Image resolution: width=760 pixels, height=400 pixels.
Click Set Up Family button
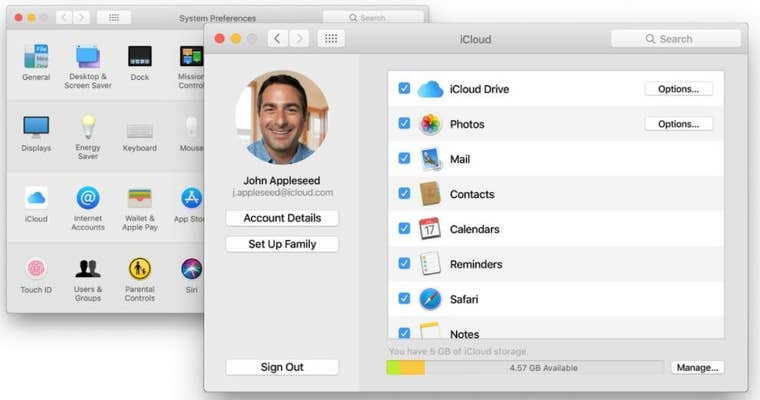pyautogui.click(x=282, y=244)
